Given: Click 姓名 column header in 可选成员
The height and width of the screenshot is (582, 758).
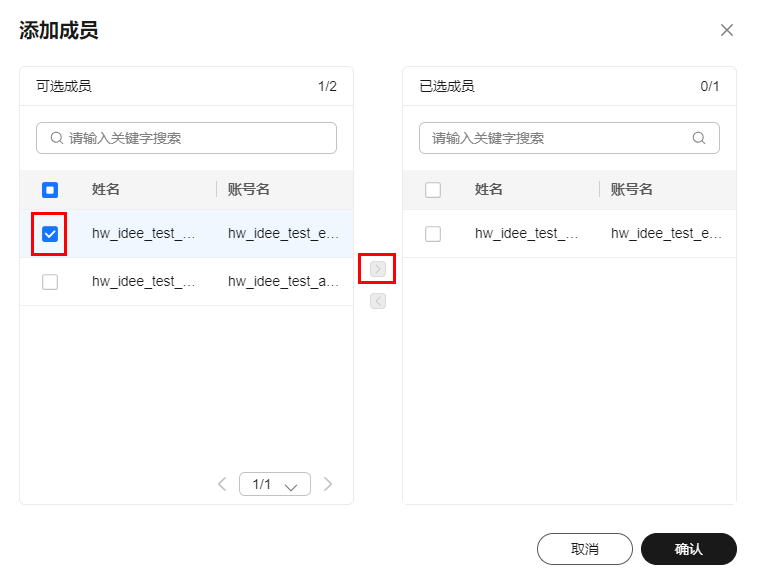Looking at the screenshot, I should [x=105, y=189].
